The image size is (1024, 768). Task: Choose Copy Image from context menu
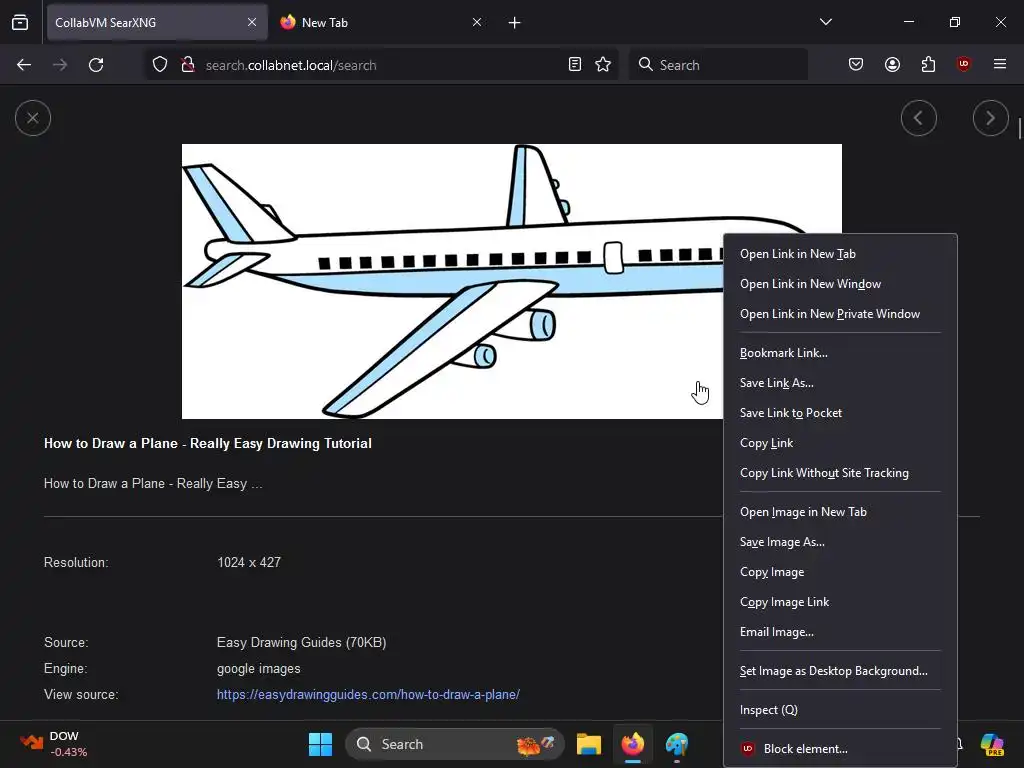pyautogui.click(x=840, y=572)
